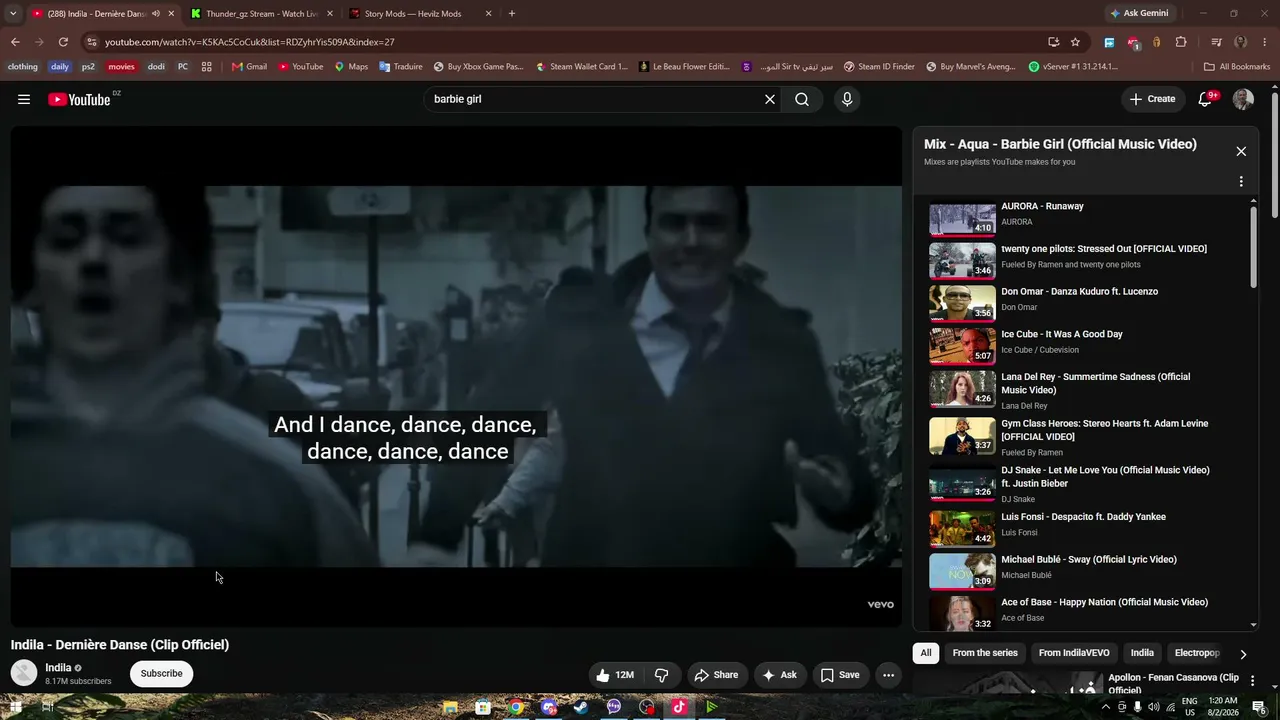Viewport: 1280px width, 720px height.
Task: Select the Indila filter chip
Action: pos(1142,653)
